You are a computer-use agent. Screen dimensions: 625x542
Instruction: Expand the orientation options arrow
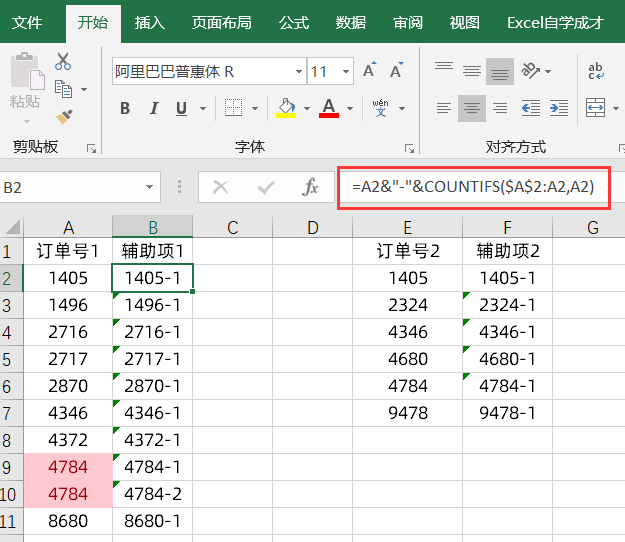click(x=548, y=71)
